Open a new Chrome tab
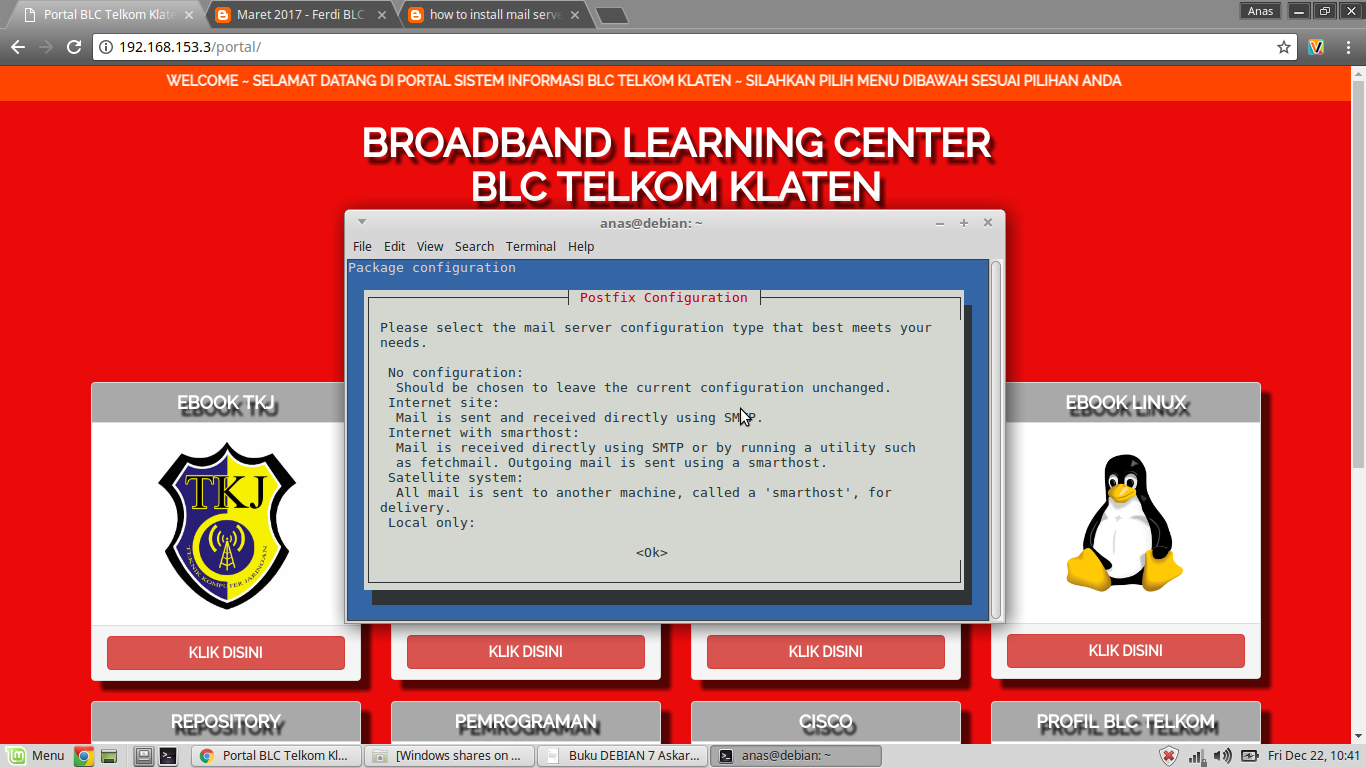Screen dimensions: 1366x768 pos(611,16)
